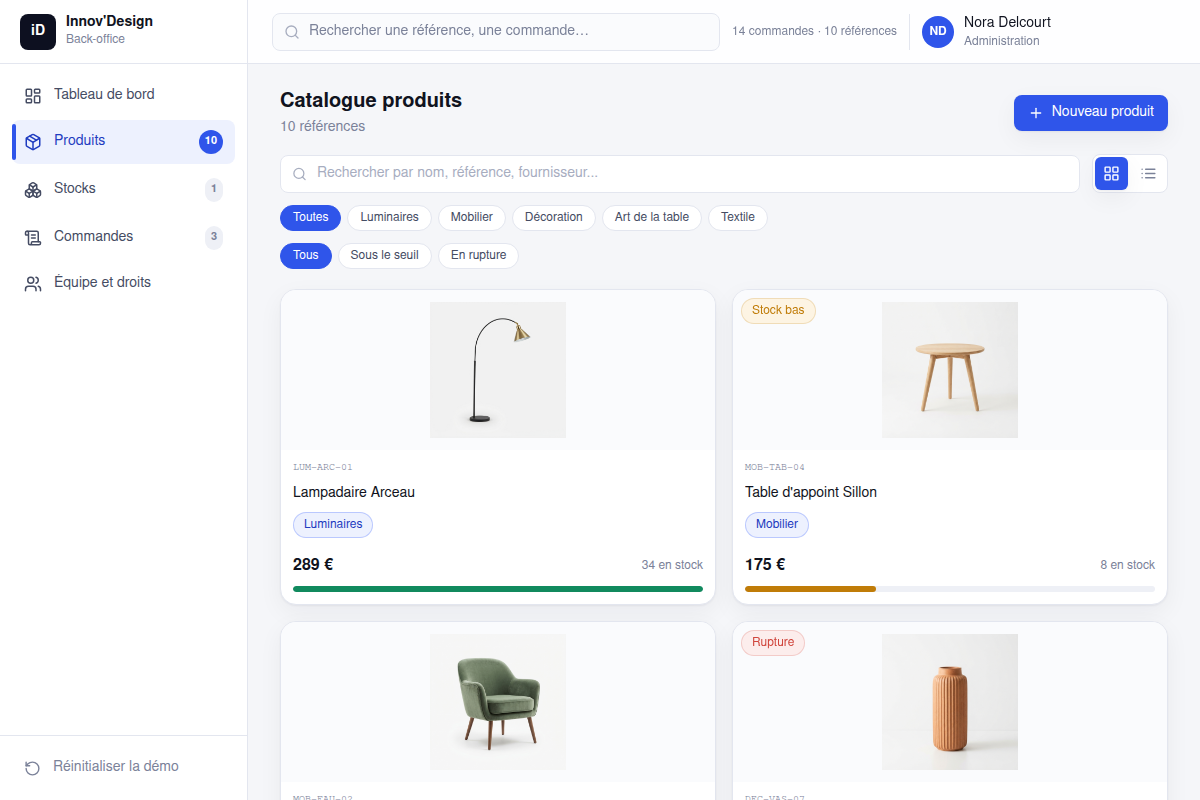Click Lampadaire Arceau green stock bar
Image resolution: width=1200 pixels, height=800 pixels.
[498, 589]
